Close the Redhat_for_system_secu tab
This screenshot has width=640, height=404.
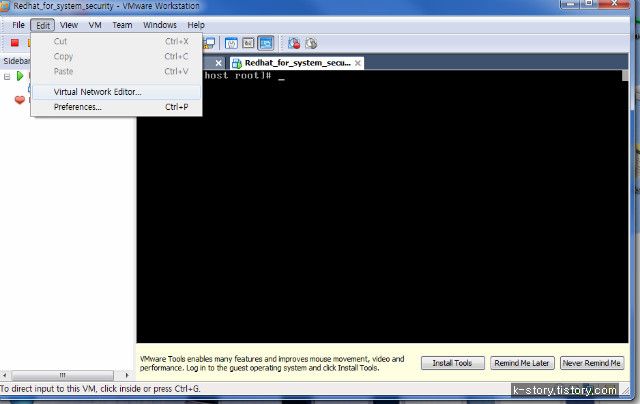click(x=358, y=63)
